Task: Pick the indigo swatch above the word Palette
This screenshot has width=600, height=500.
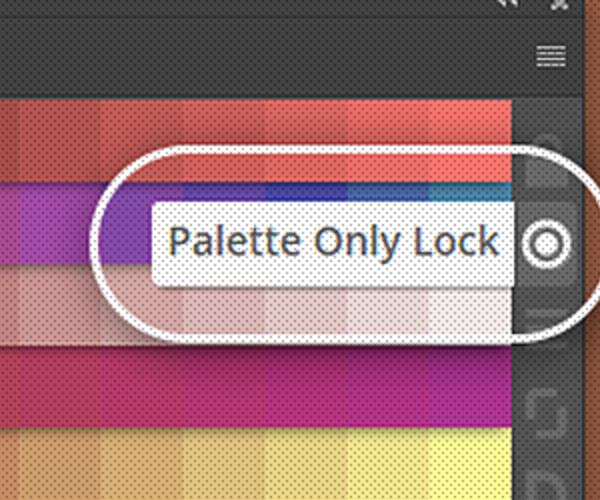Action: click(224, 192)
